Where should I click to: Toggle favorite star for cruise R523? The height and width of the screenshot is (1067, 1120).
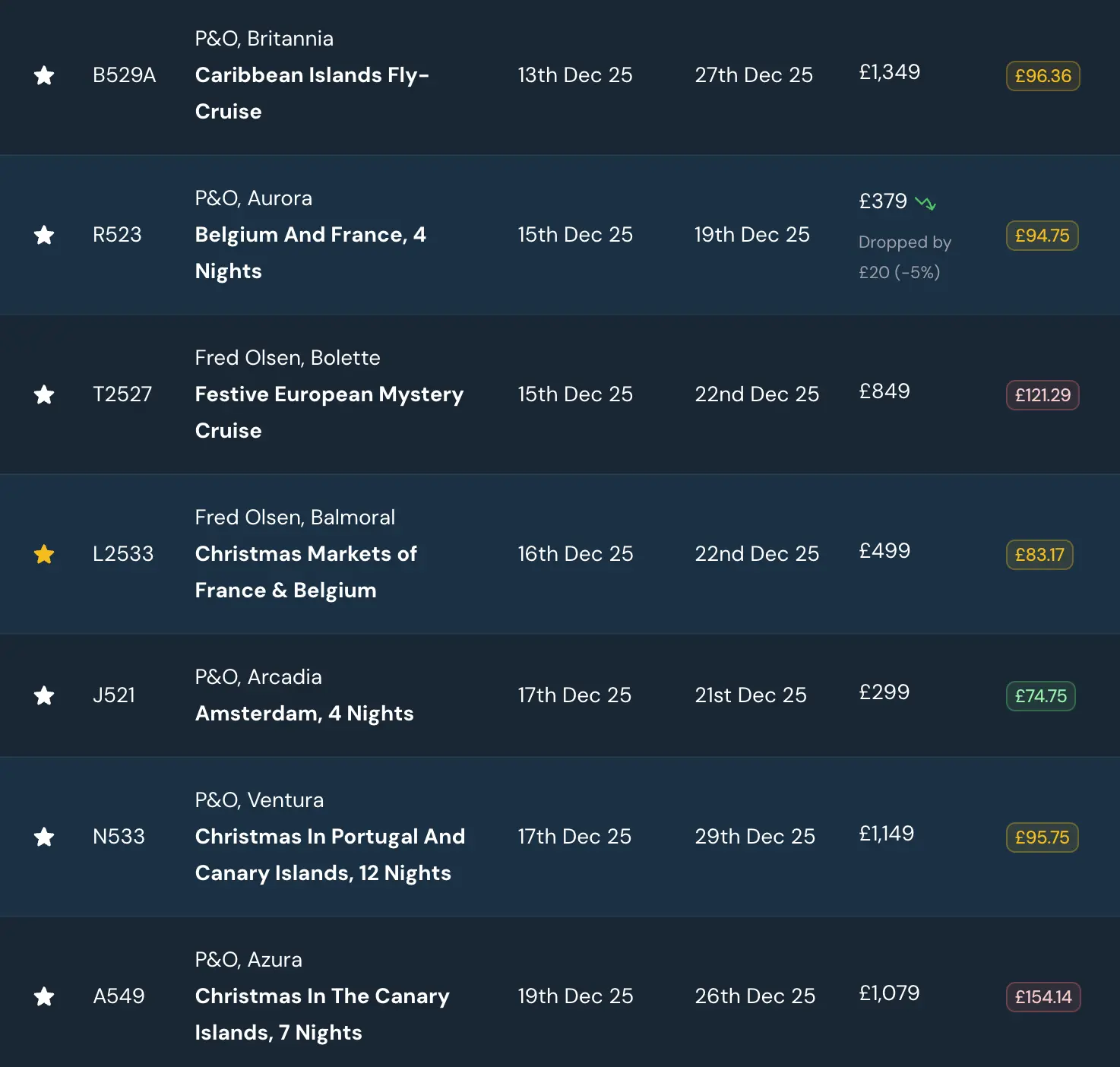coord(44,235)
